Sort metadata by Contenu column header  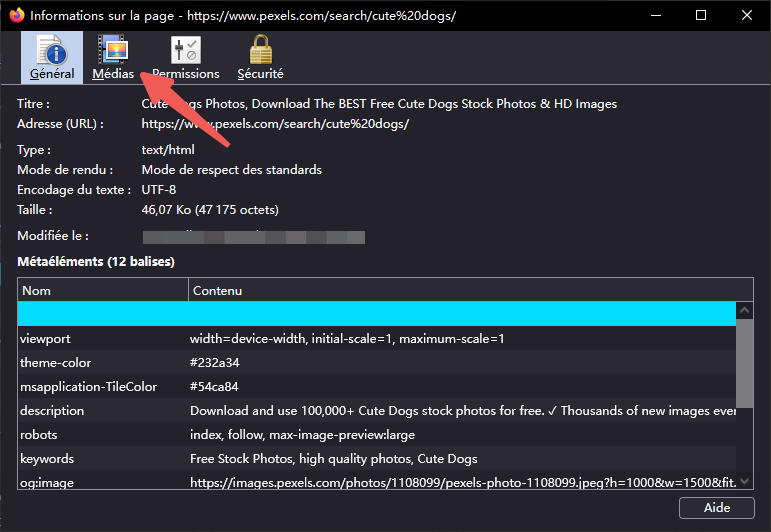pyautogui.click(x=460, y=290)
